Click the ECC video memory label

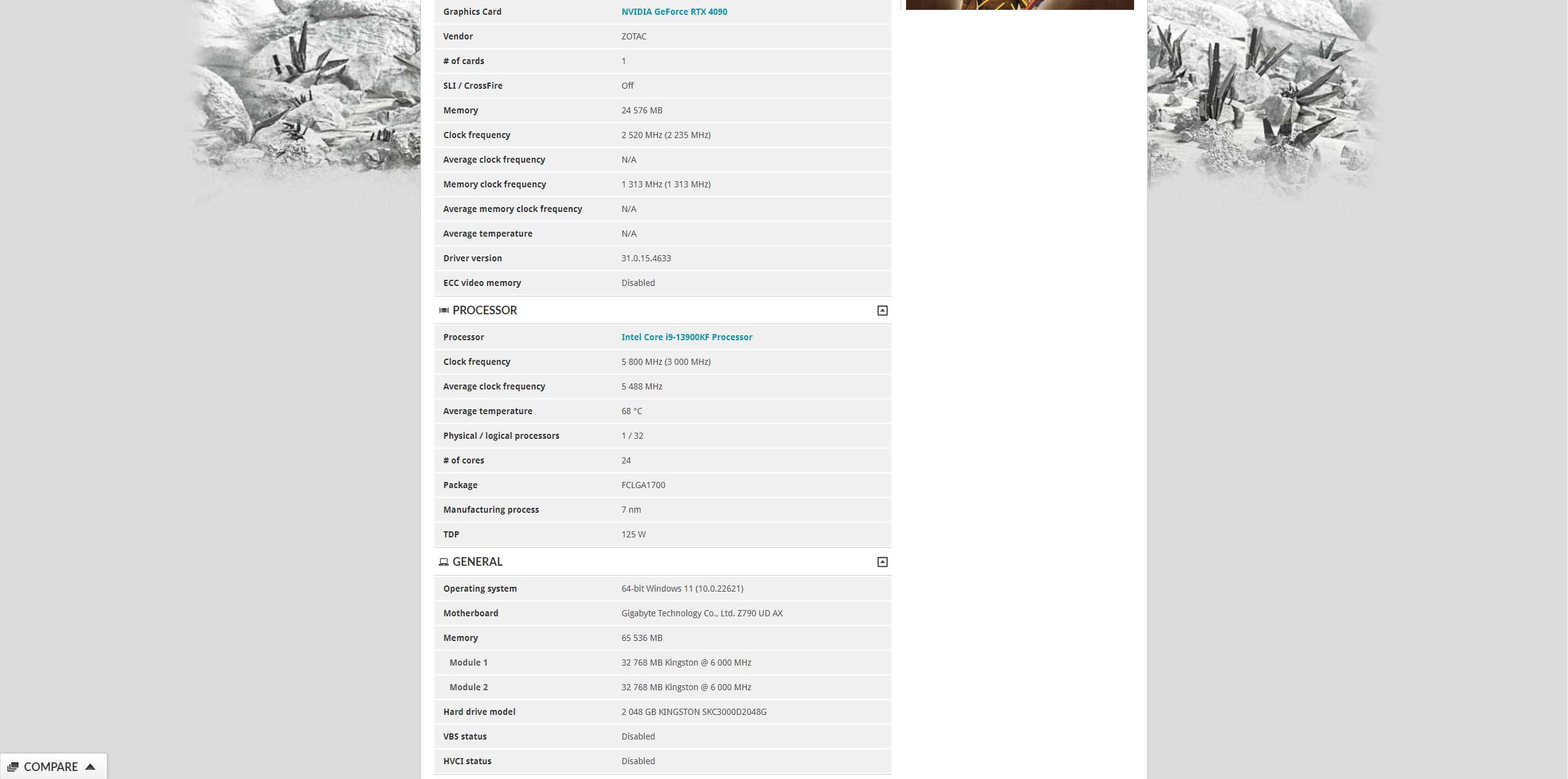[x=482, y=283]
